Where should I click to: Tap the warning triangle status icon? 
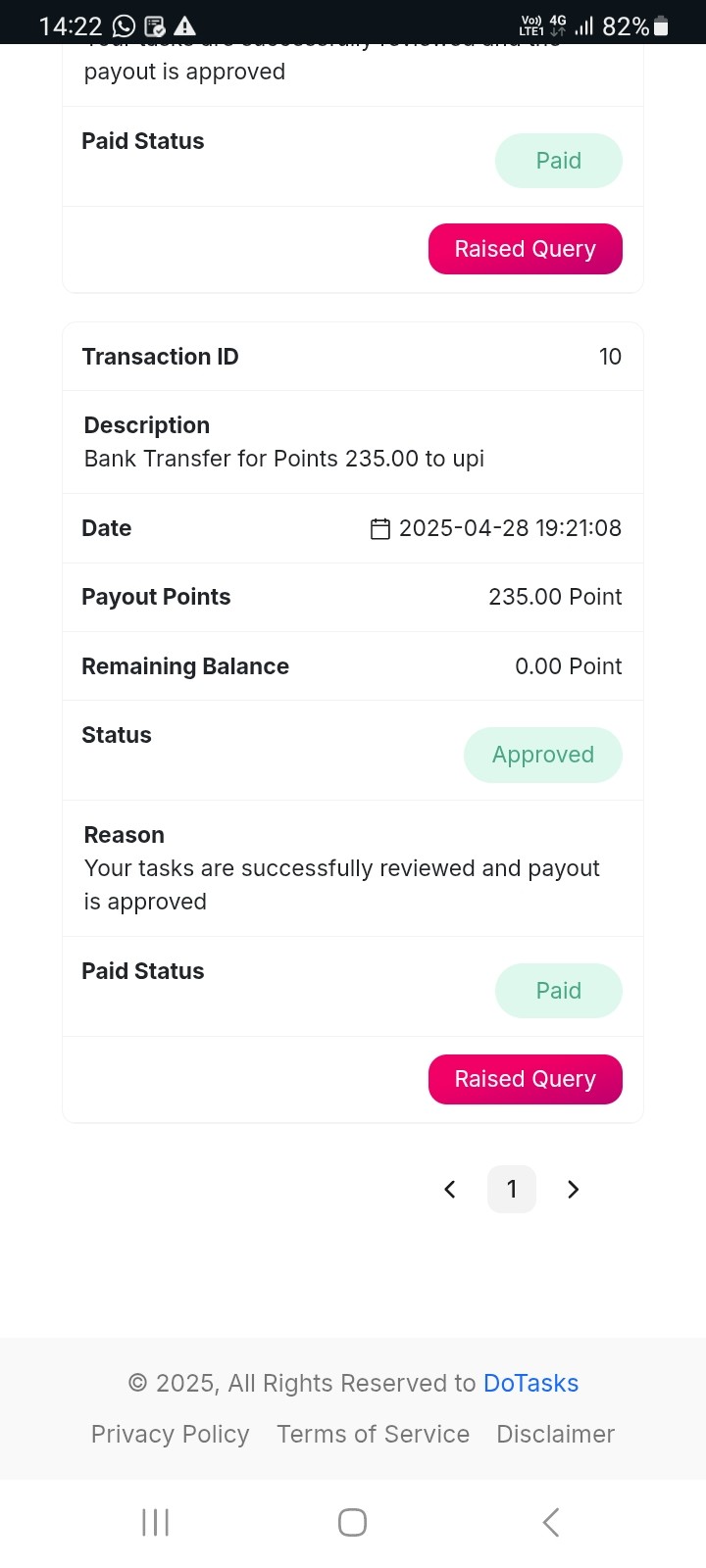click(184, 26)
